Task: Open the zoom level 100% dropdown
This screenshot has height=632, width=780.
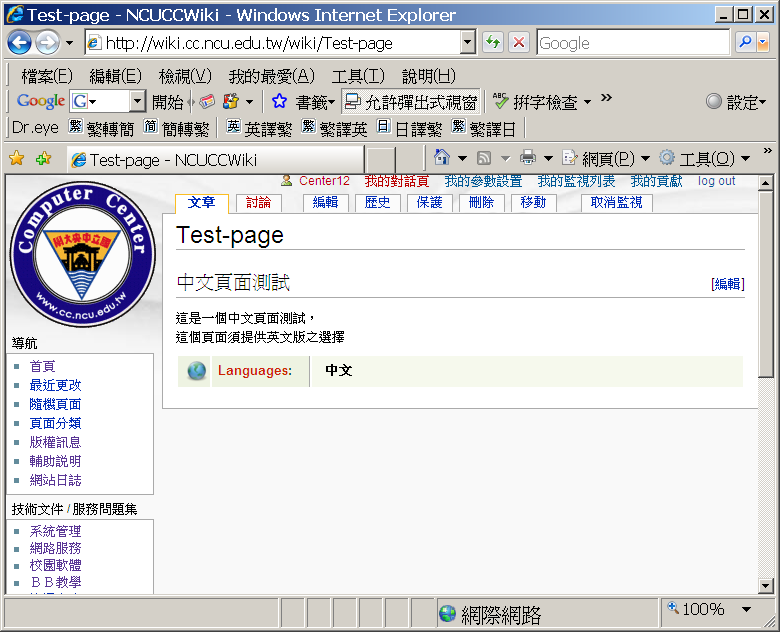Action: click(746, 609)
